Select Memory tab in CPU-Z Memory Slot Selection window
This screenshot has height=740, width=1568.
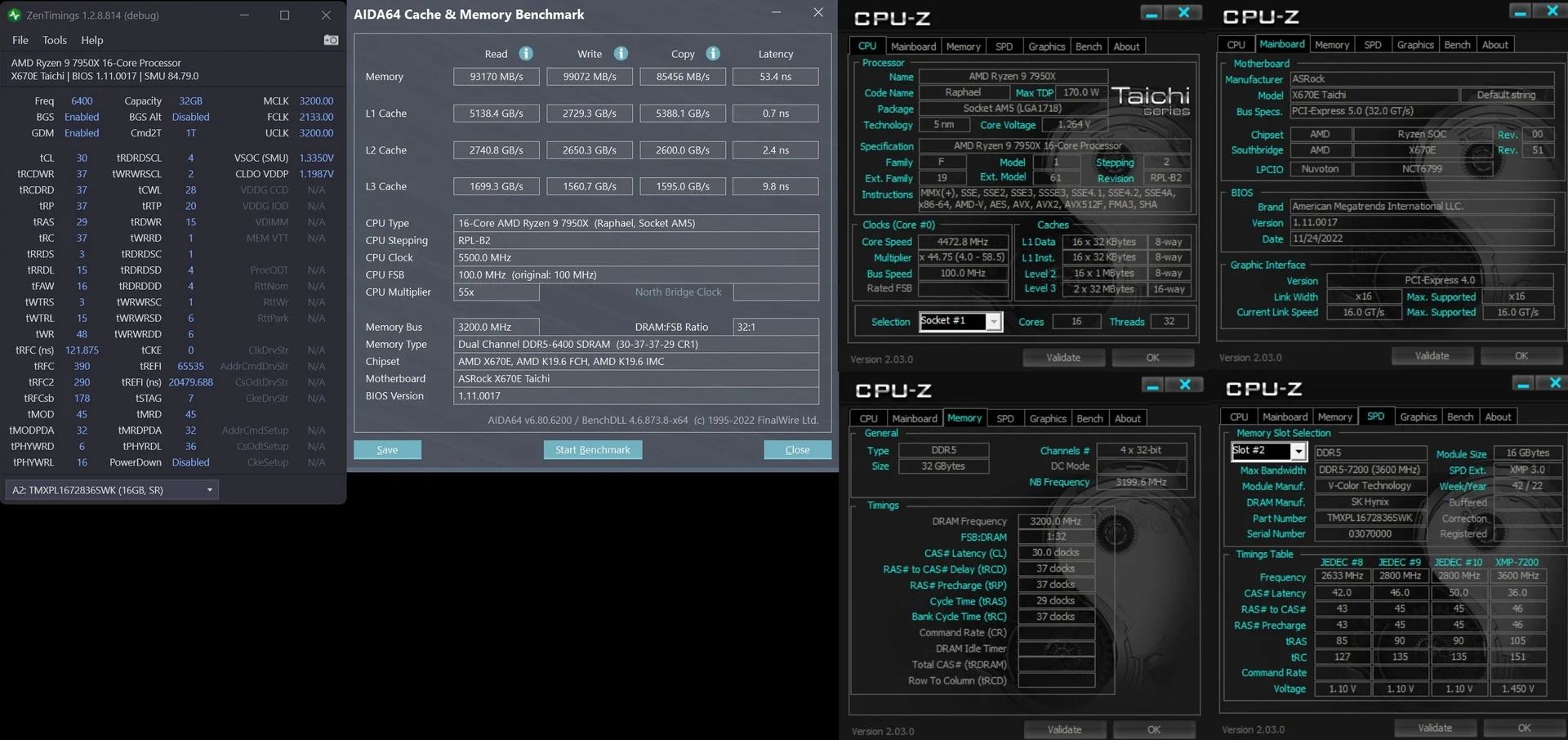pyautogui.click(x=1335, y=417)
